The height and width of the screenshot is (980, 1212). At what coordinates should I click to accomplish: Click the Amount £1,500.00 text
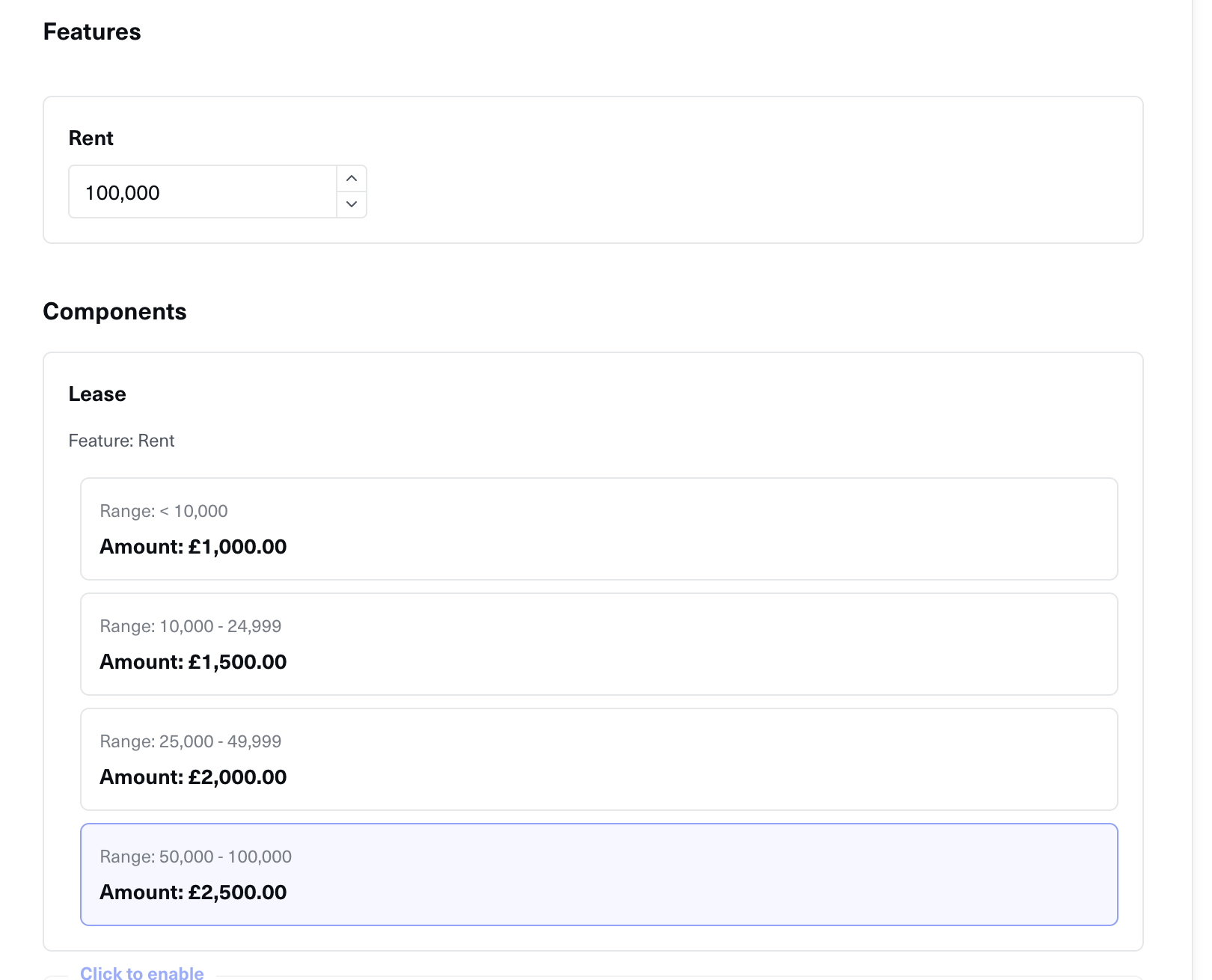pyautogui.click(x=193, y=662)
